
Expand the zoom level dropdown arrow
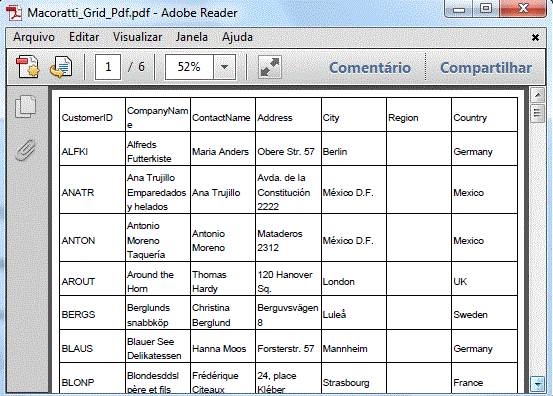[x=224, y=67]
